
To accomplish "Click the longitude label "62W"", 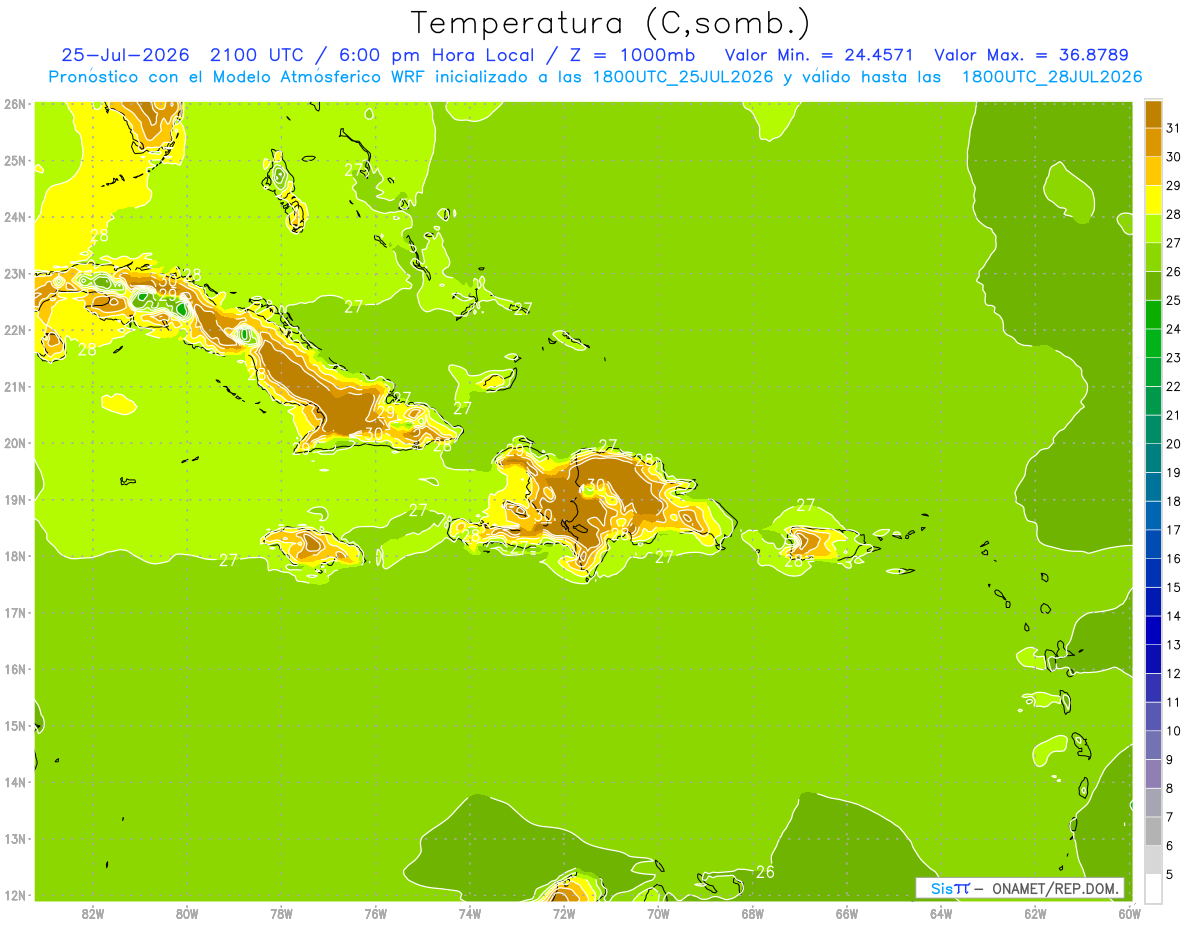I will [x=1035, y=913].
